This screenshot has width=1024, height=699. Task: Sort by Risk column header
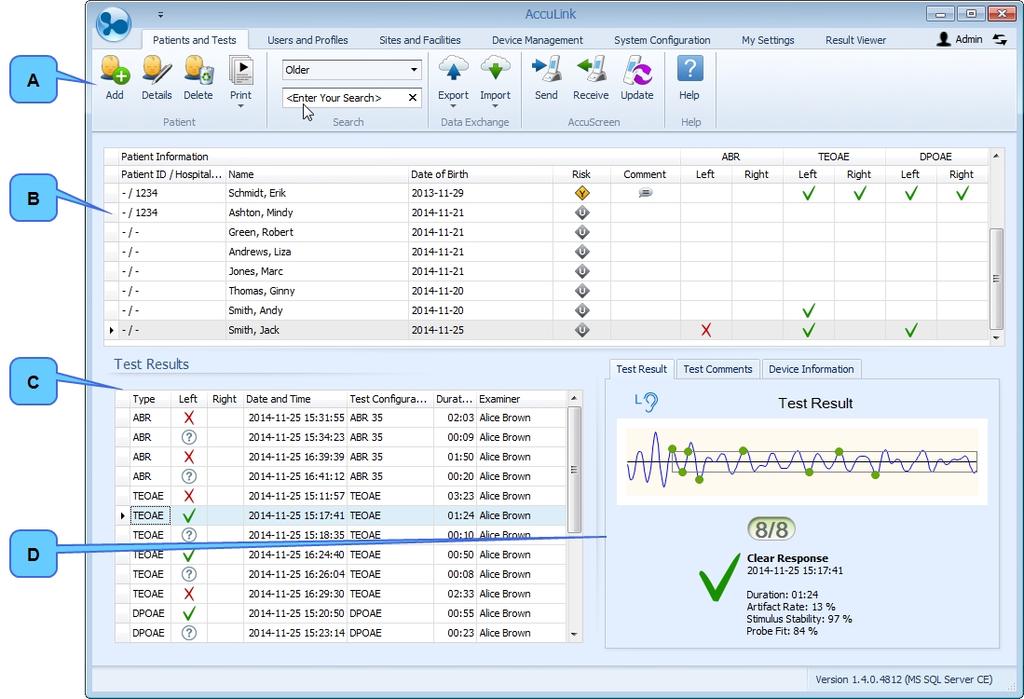pyautogui.click(x=581, y=174)
